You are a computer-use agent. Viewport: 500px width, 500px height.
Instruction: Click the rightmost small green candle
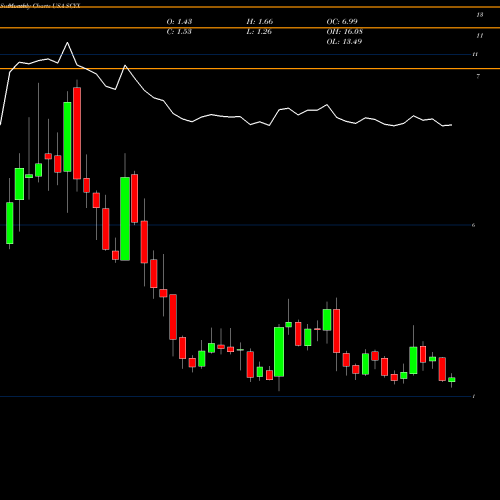452,379
